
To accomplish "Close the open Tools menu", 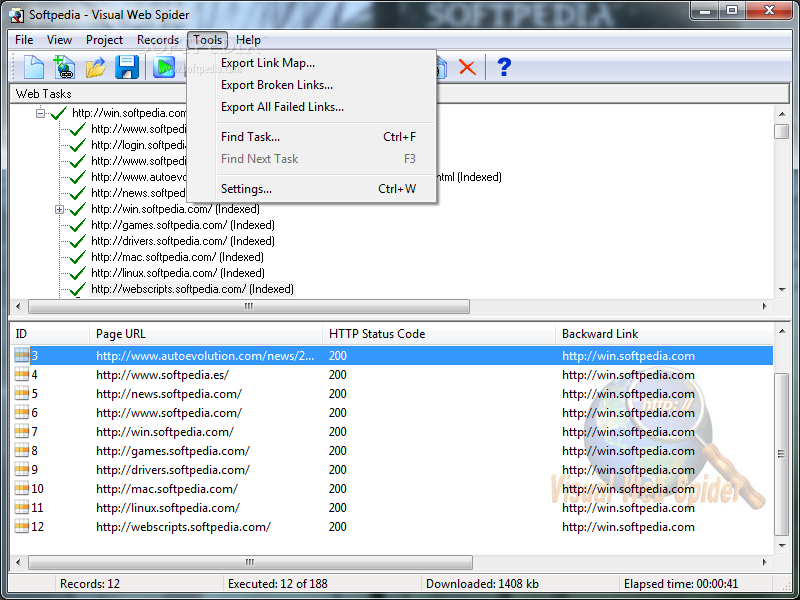I will click(207, 40).
